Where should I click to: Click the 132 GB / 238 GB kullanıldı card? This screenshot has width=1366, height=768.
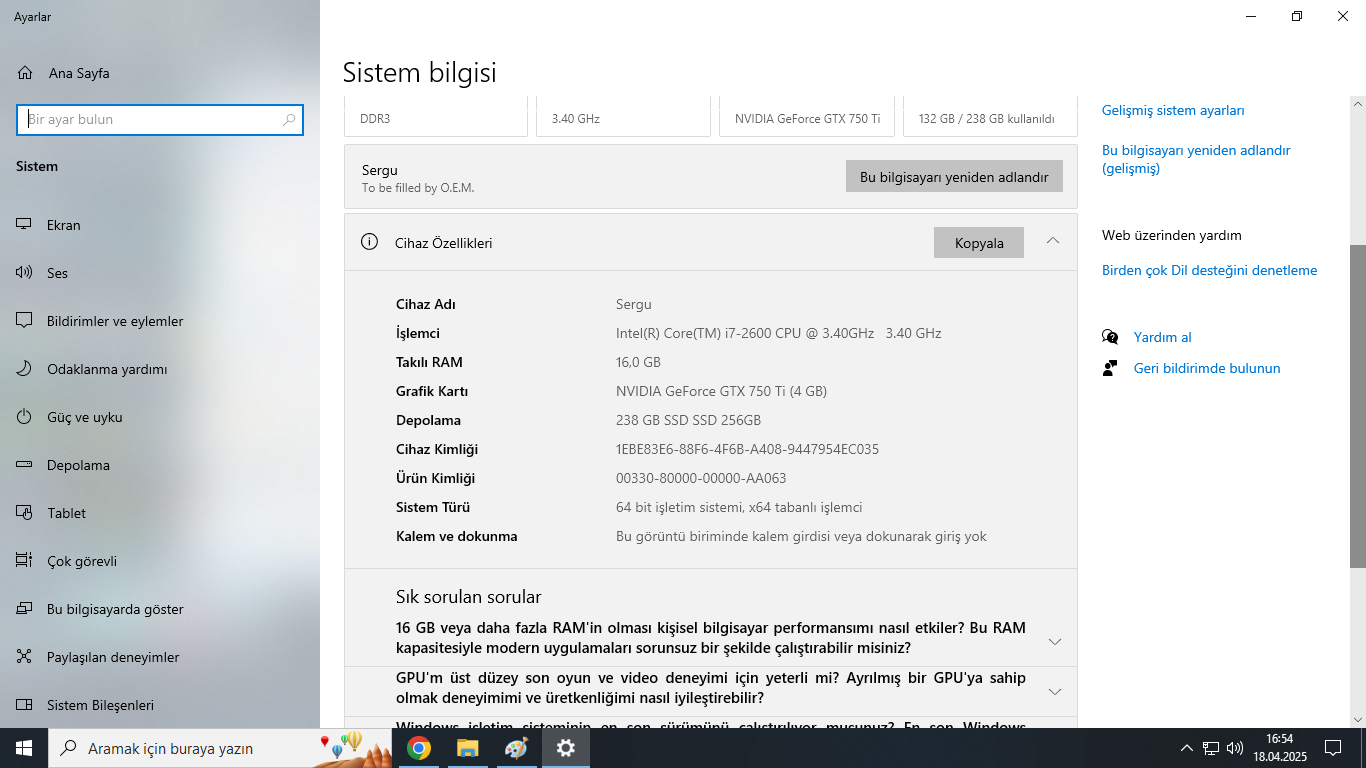(990, 116)
